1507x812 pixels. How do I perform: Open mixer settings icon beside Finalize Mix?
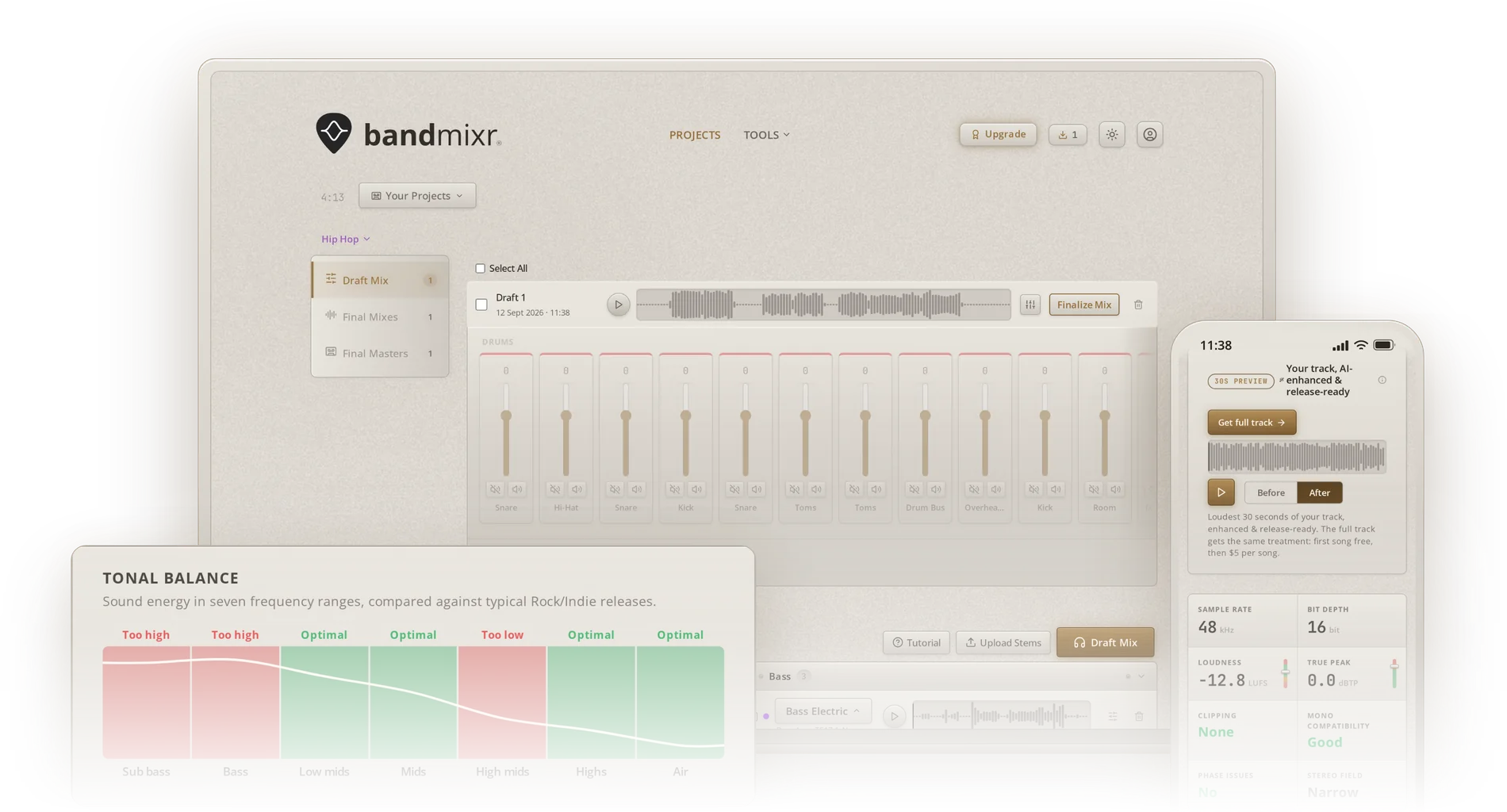(x=1030, y=304)
